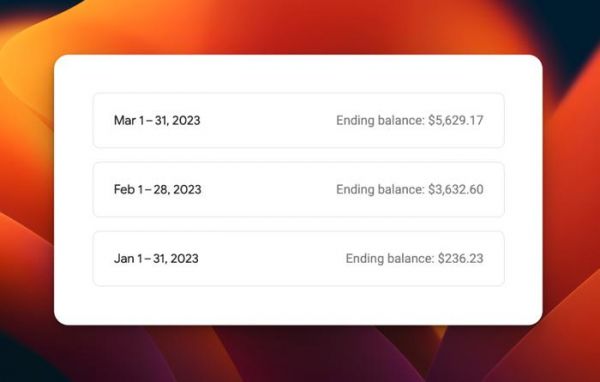Viewport: 600px width, 382px height.
Task: Select the 'Ending balance:' label in February row
Action: 380,189
